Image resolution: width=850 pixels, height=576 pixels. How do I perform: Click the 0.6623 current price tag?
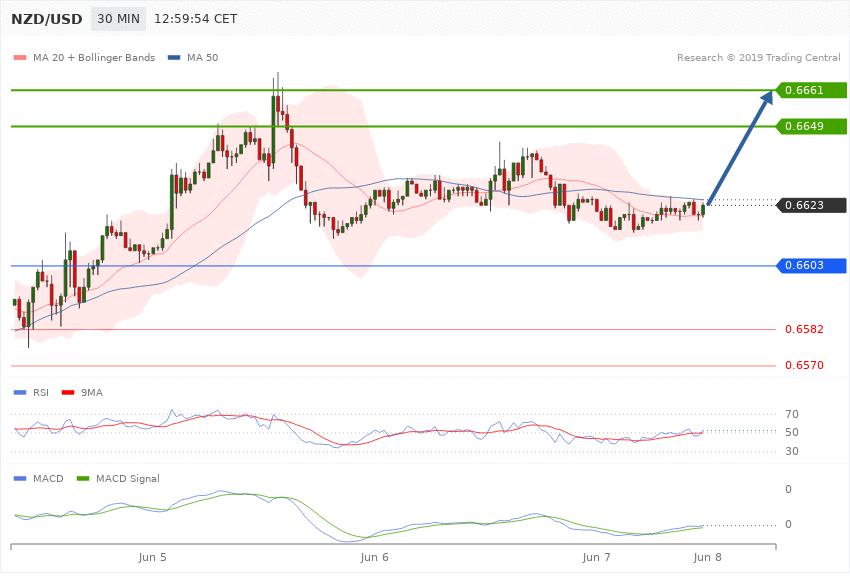[811, 205]
